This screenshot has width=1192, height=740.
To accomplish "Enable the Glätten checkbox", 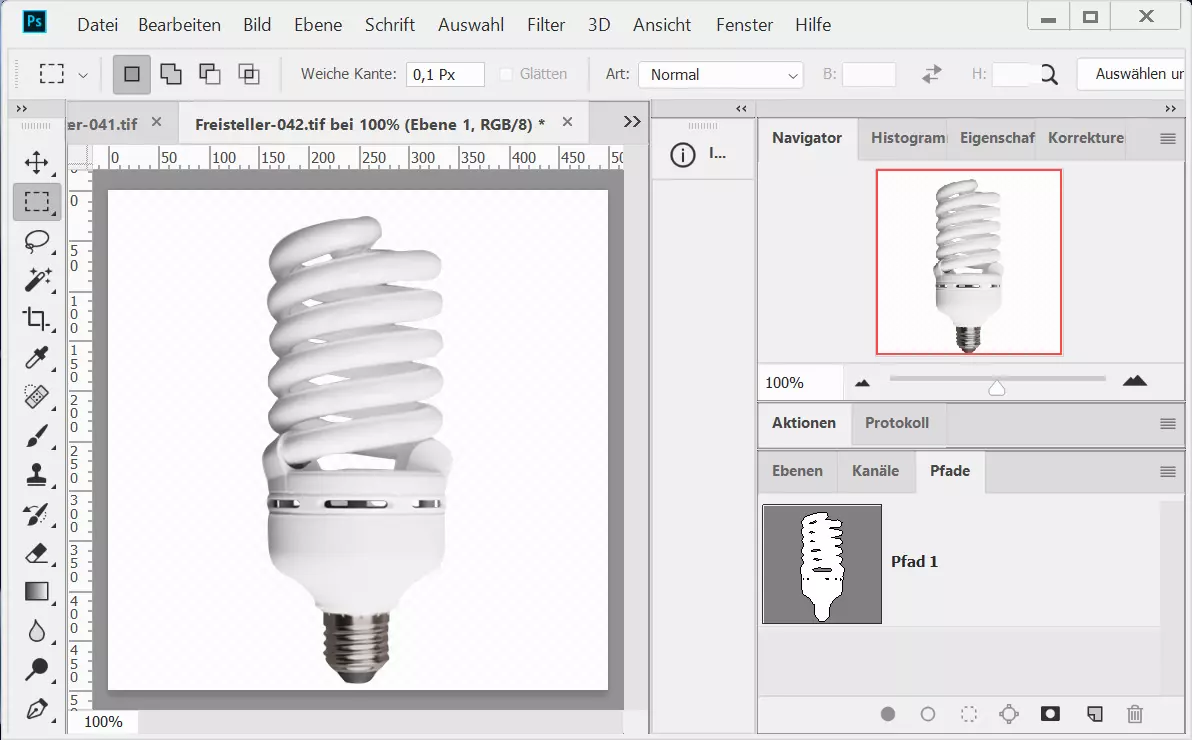I will (506, 74).
